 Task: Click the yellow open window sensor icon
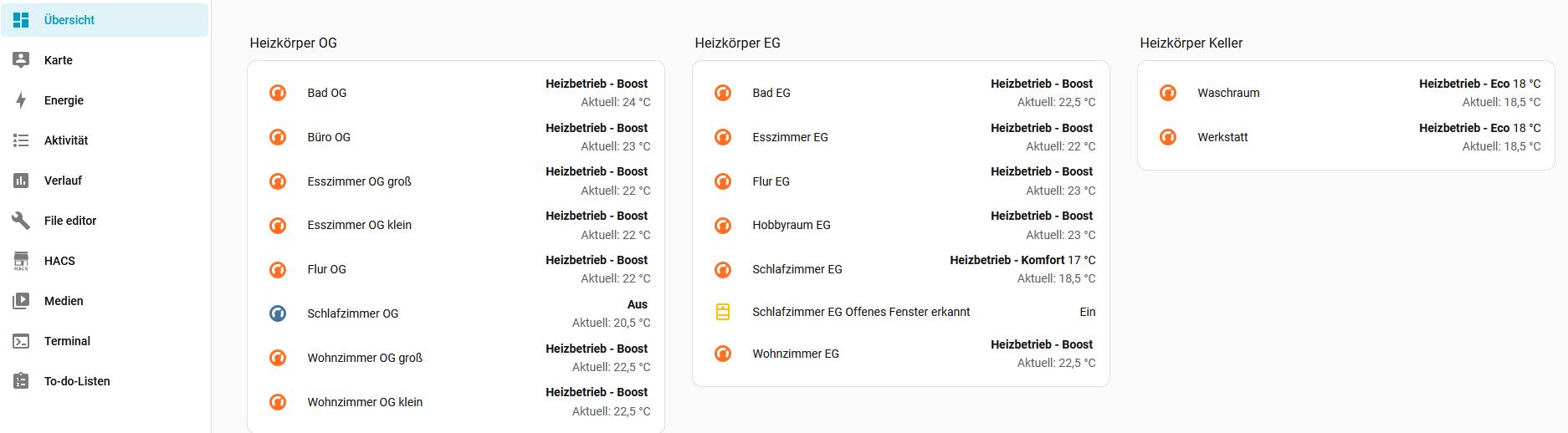point(723,312)
